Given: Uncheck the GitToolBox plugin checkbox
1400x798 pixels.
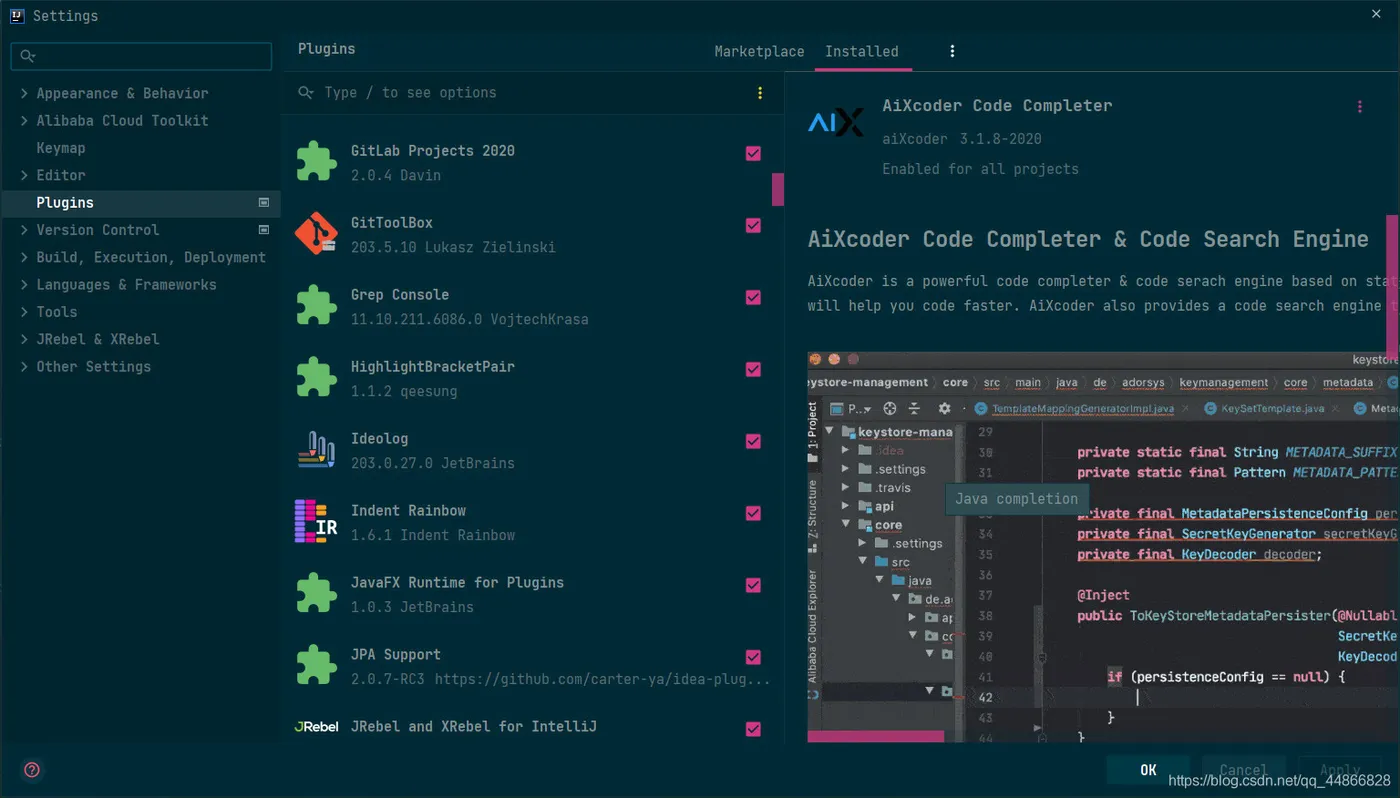Looking at the screenshot, I should coord(753,225).
